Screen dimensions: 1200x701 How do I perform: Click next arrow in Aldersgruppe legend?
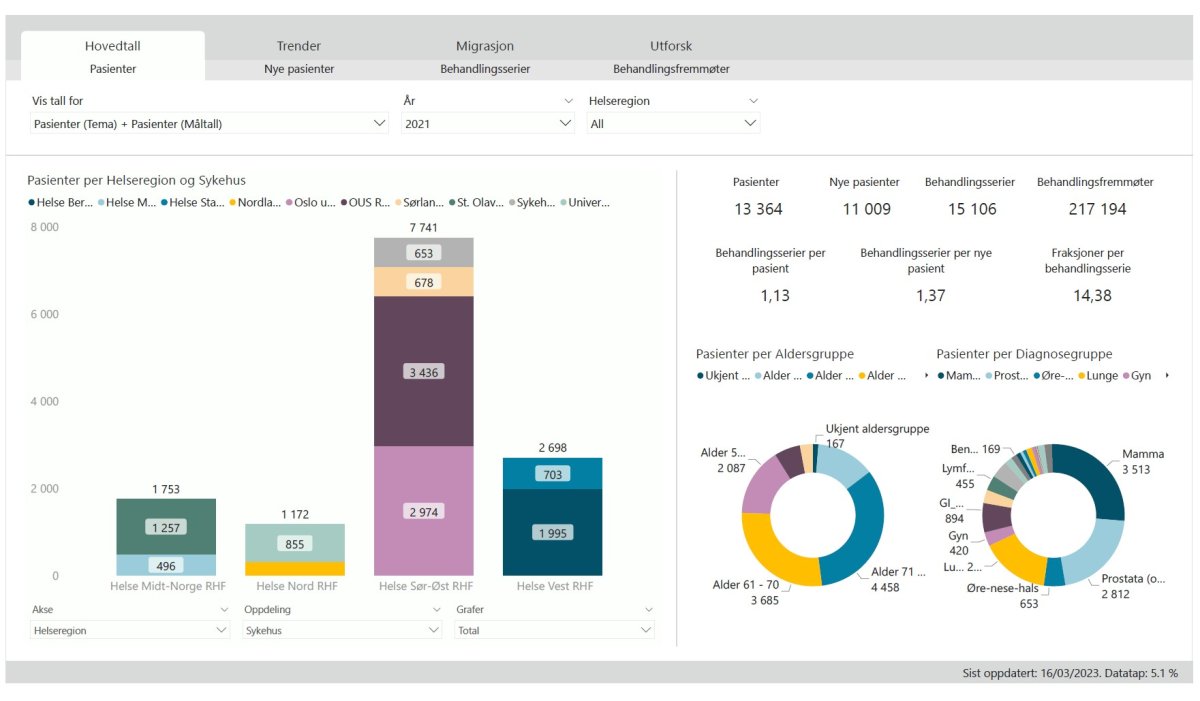[x=925, y=376]
